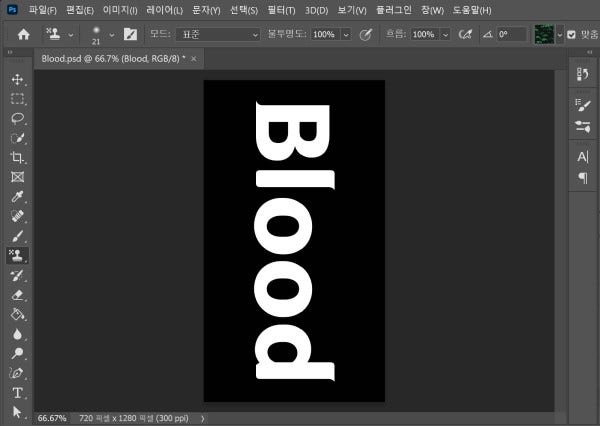Open the History panel icon
The width and height of the screenshot is (600, 426).
[x=582, y=74]
